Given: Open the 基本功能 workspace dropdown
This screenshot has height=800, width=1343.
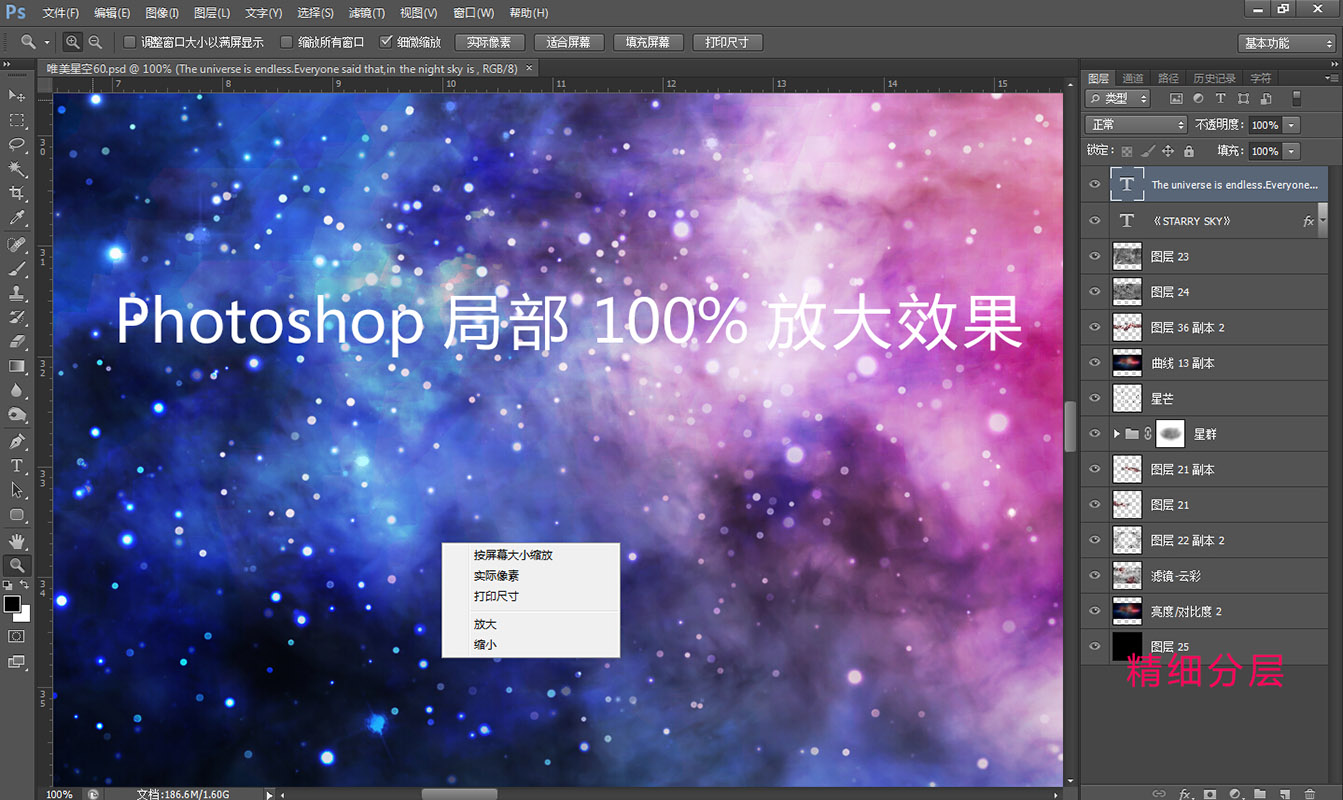Looking at the screenshot, I should click(x=1287, y=43).
